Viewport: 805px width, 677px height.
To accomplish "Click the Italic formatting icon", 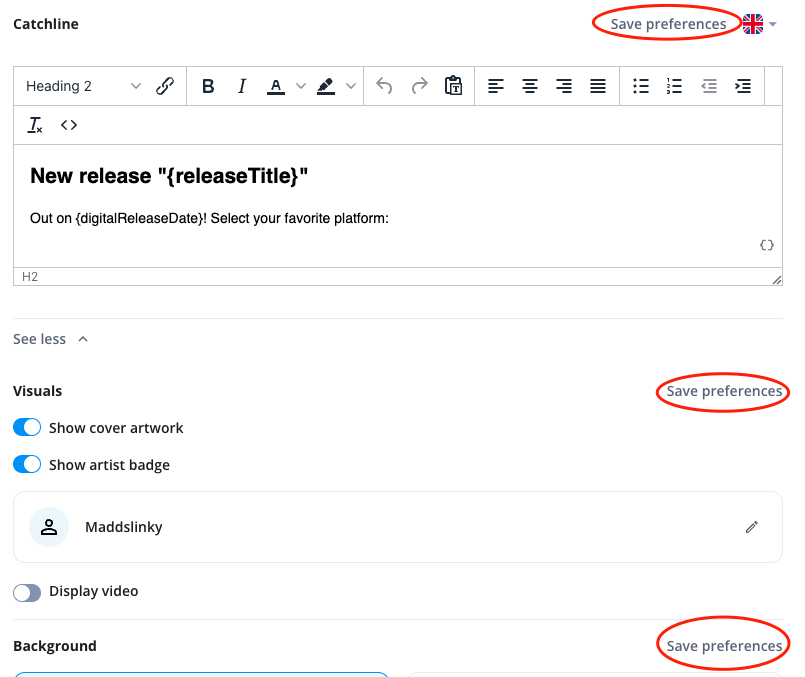I will tap(241, 86).
